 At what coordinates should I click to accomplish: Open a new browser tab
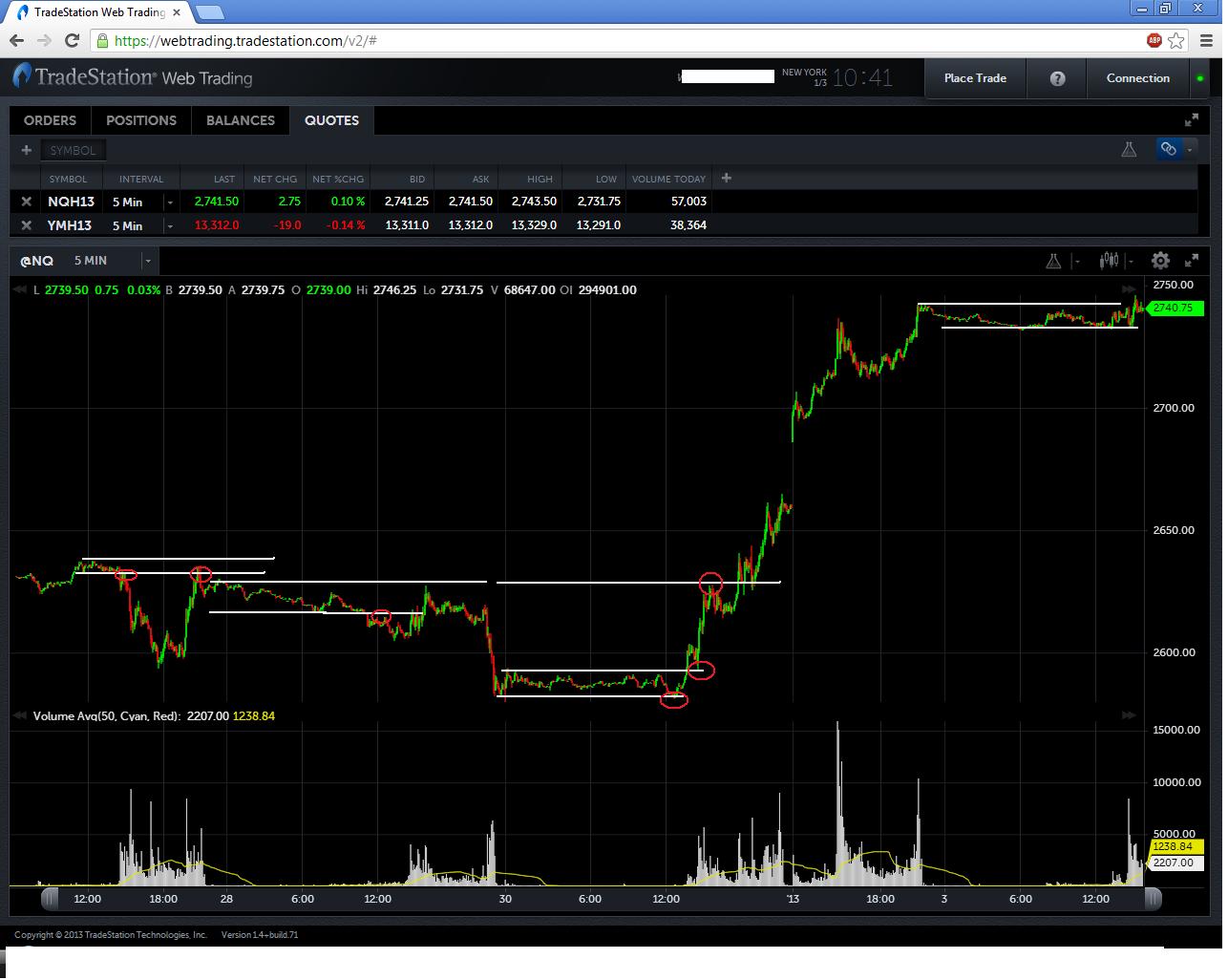tap(210, 12)
